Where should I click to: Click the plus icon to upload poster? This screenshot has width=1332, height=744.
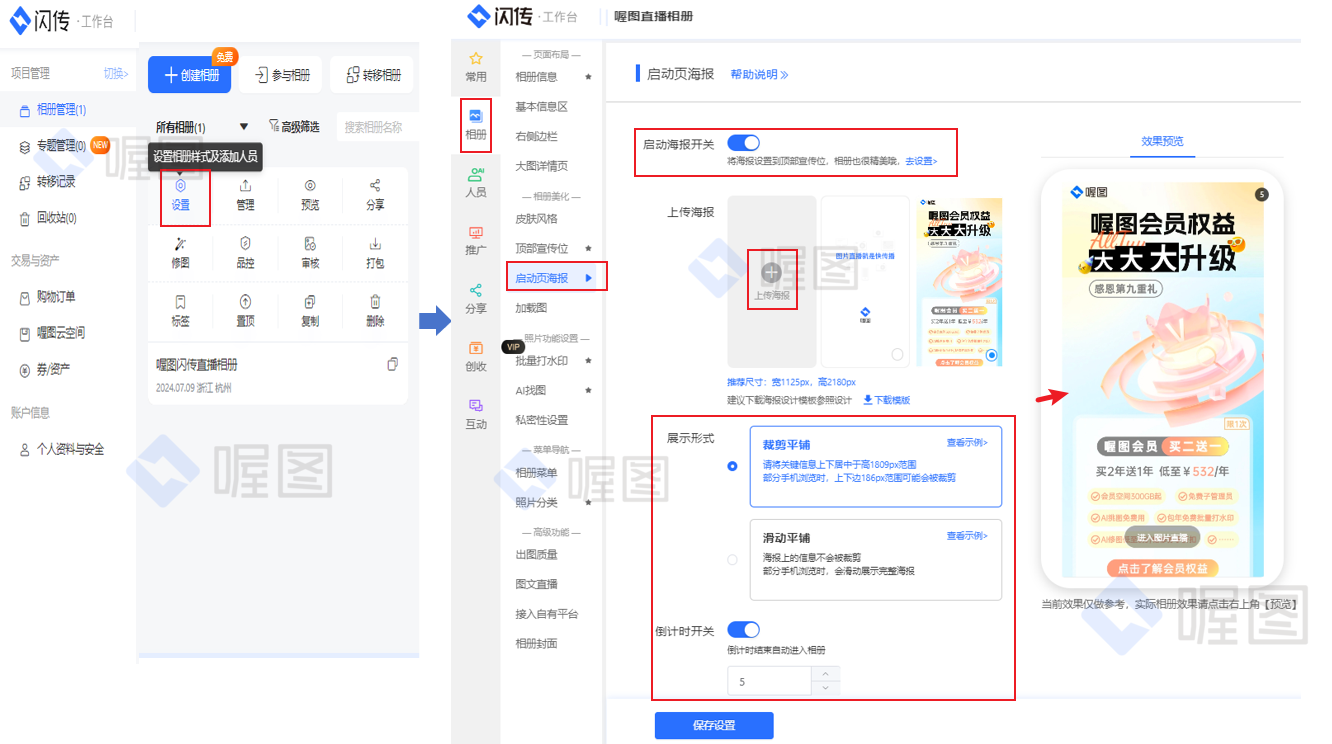click(771, 272)
